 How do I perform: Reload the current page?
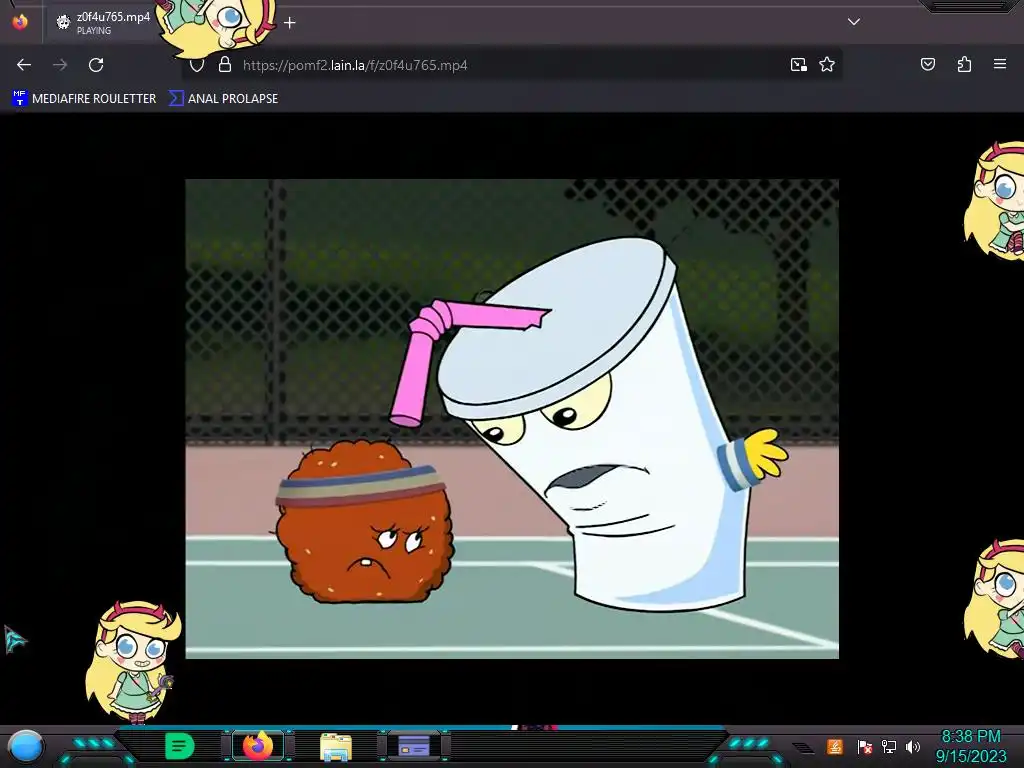[x=96, y=65]
